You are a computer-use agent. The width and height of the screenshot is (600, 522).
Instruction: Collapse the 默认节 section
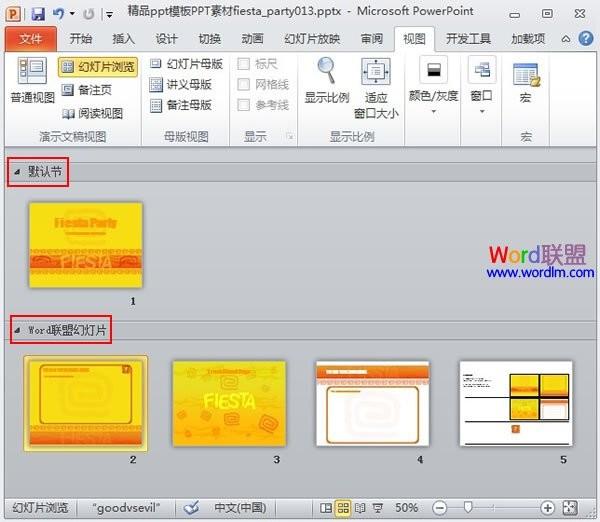17,172
